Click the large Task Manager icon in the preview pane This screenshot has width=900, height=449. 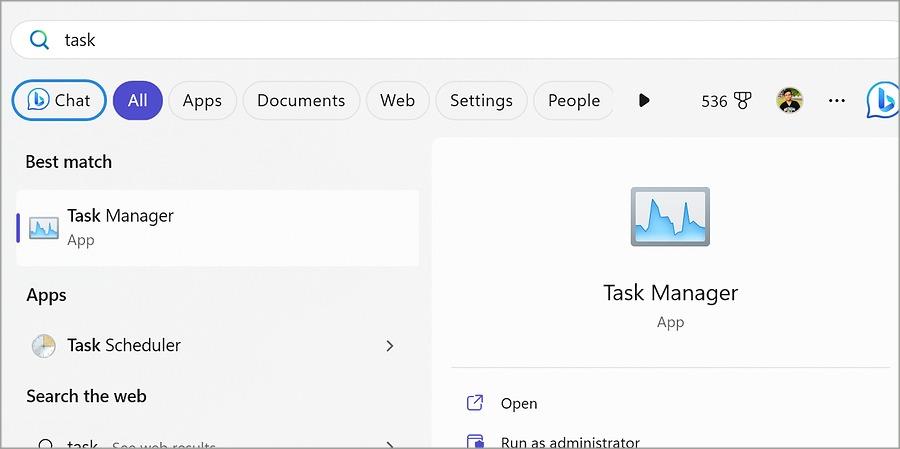pyautogui.click(x=670, y=216)
